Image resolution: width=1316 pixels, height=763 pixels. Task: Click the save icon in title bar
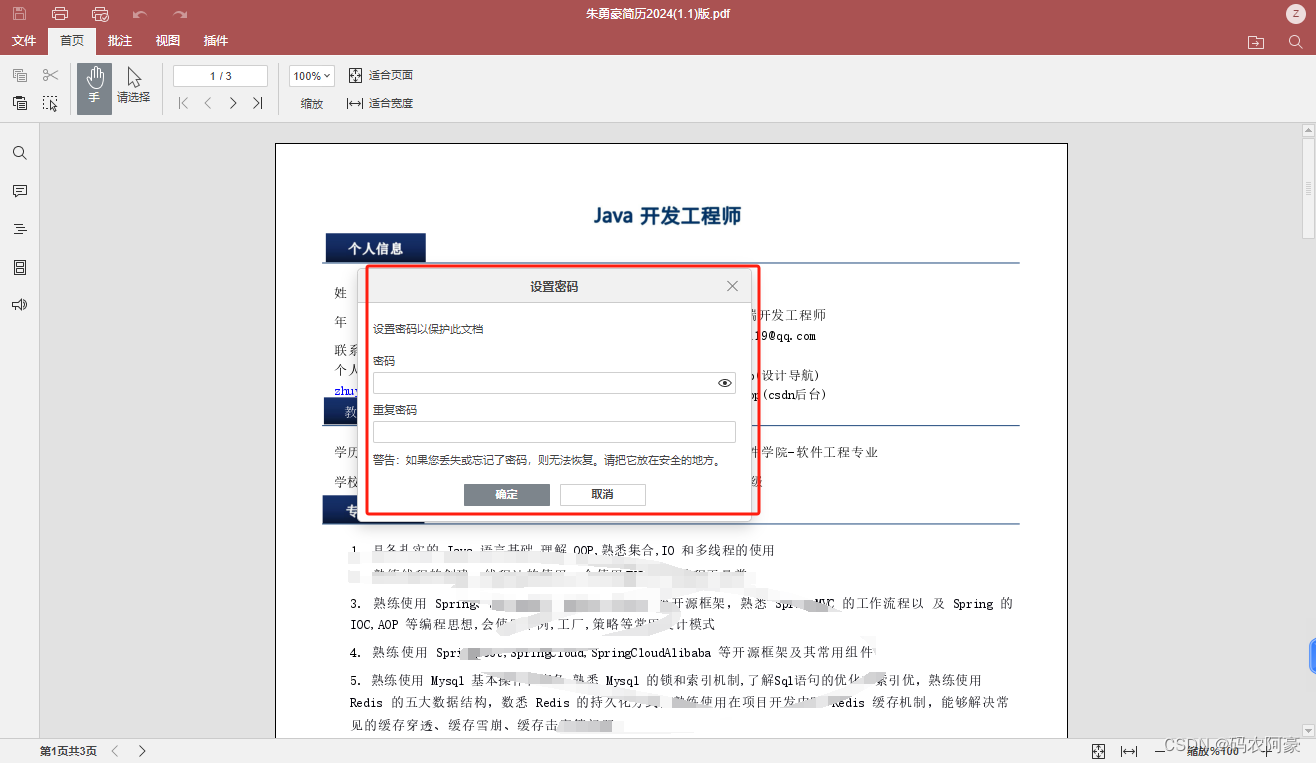20,14
